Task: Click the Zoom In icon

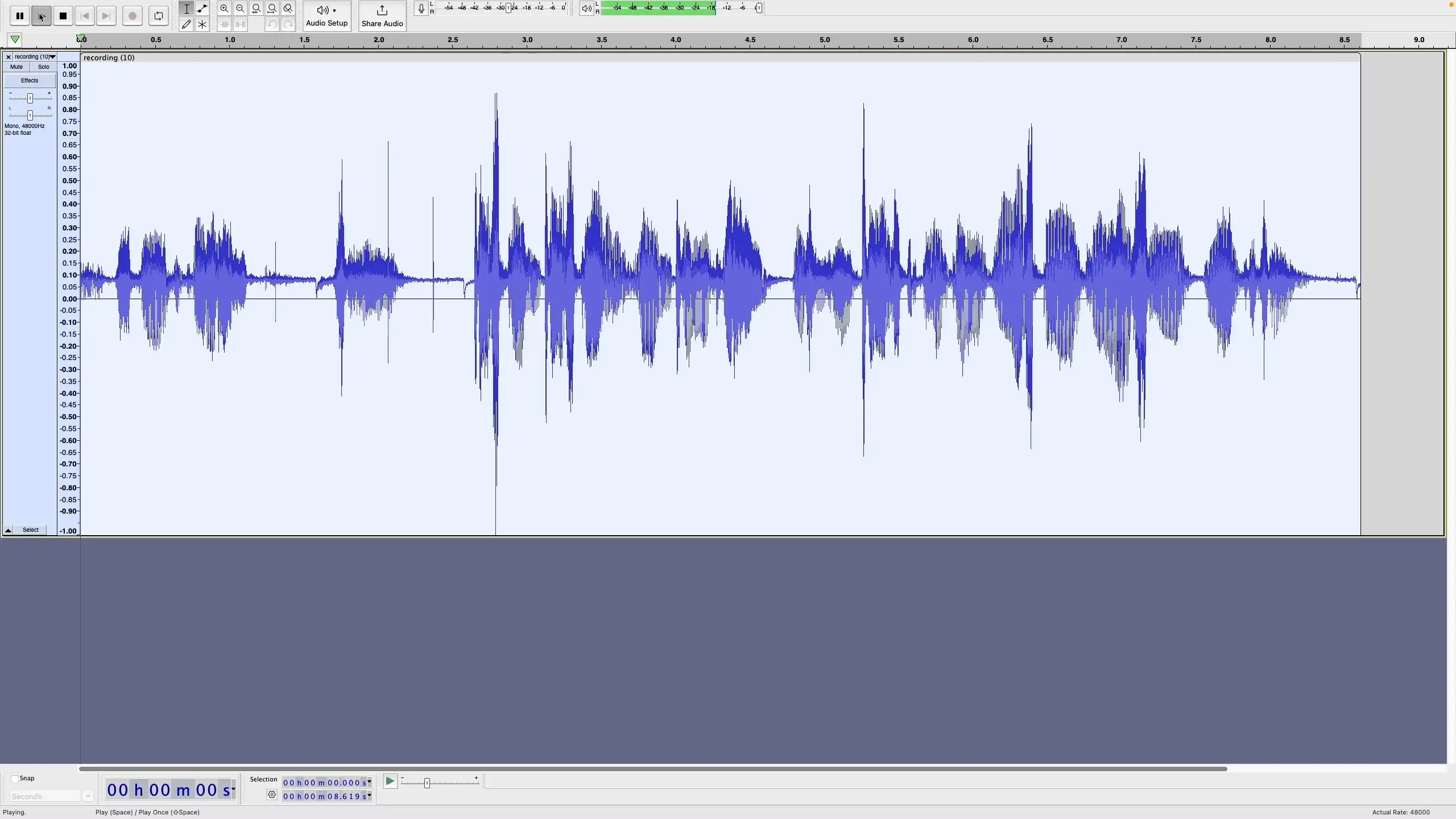Action: (x=224, y=9)
